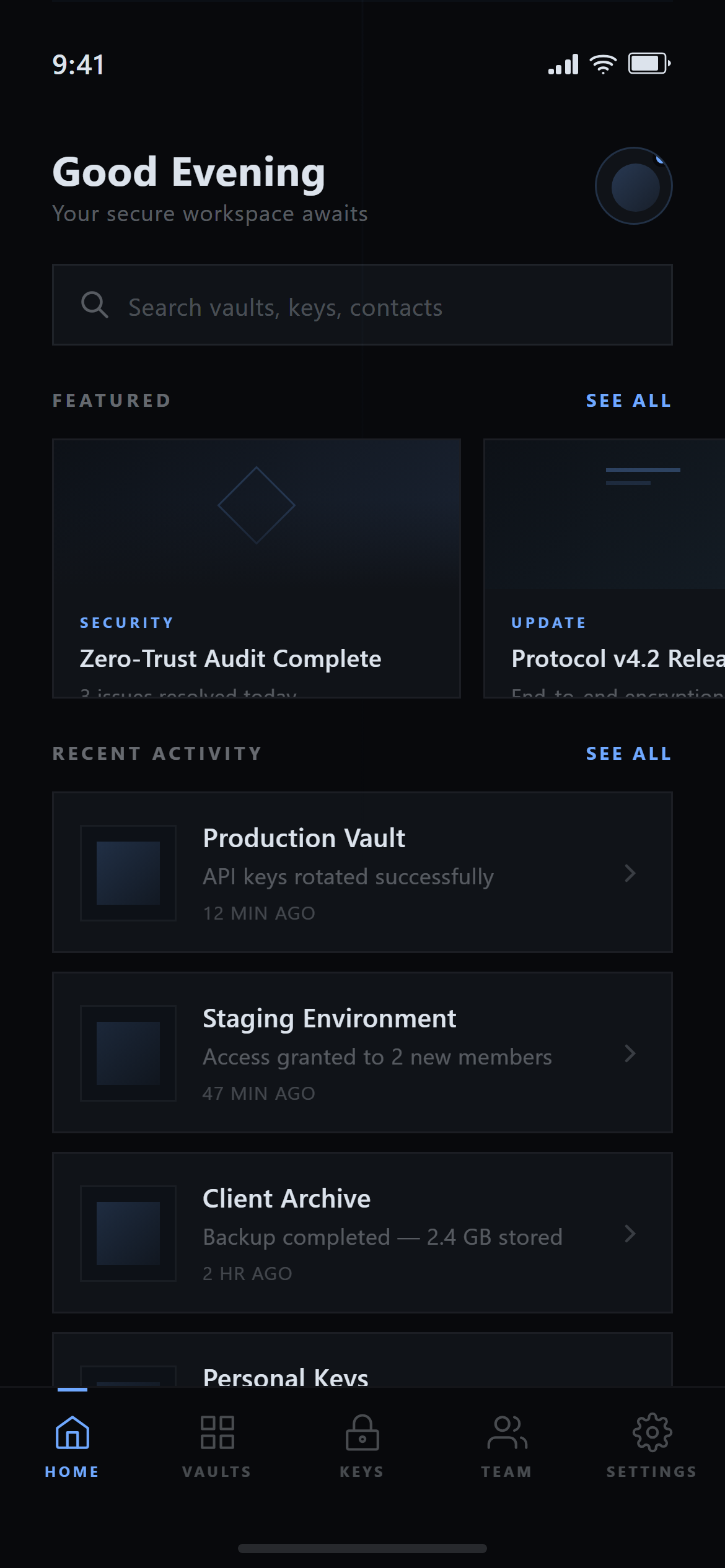The height and width of the screenshot is (1568, 725).
Task: Tap the search magnifier icon
Action: tap(95, 305)
